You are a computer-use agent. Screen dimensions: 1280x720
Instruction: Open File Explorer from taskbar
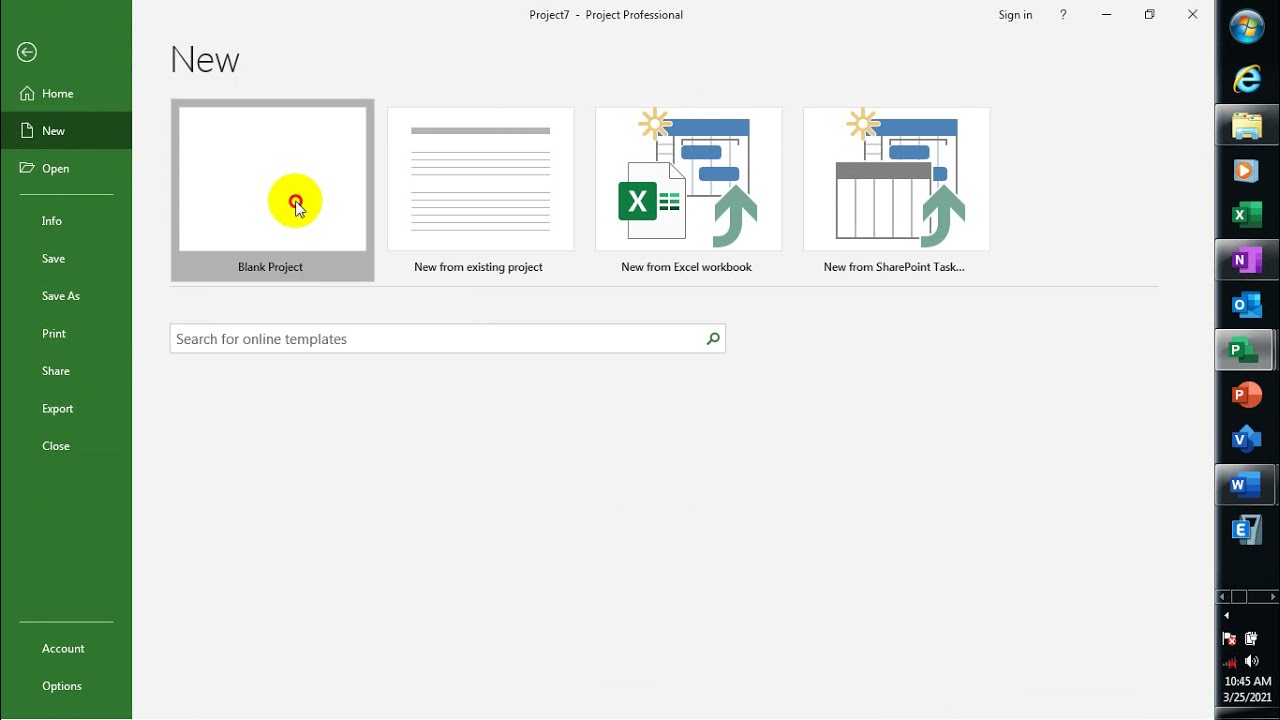[x=1247, y=126]
